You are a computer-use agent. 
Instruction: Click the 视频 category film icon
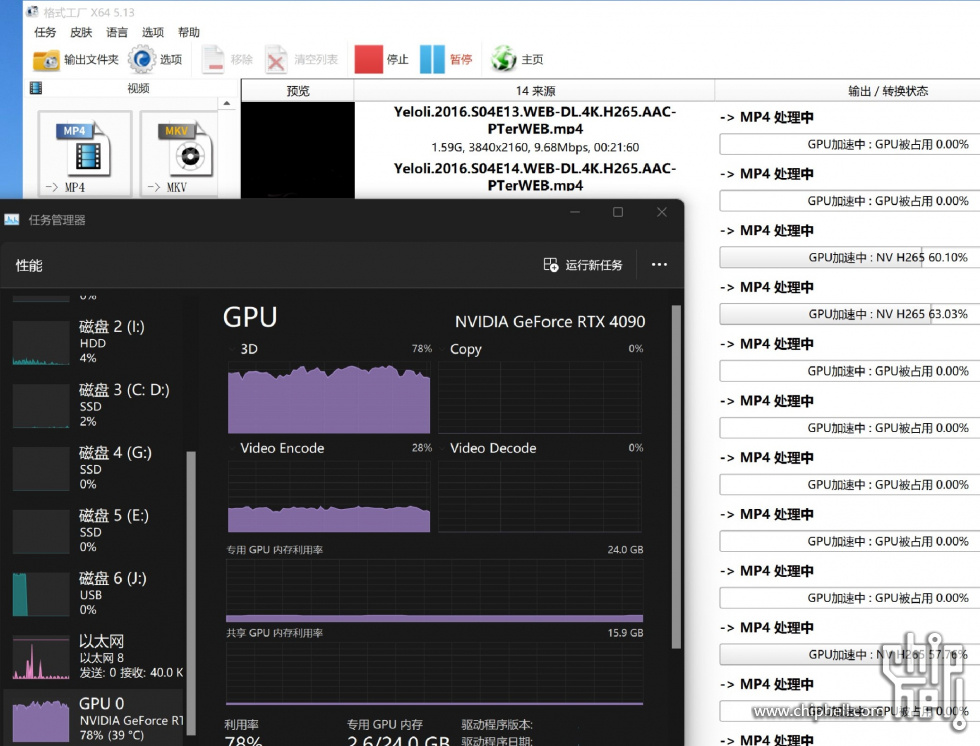point(36,88)
